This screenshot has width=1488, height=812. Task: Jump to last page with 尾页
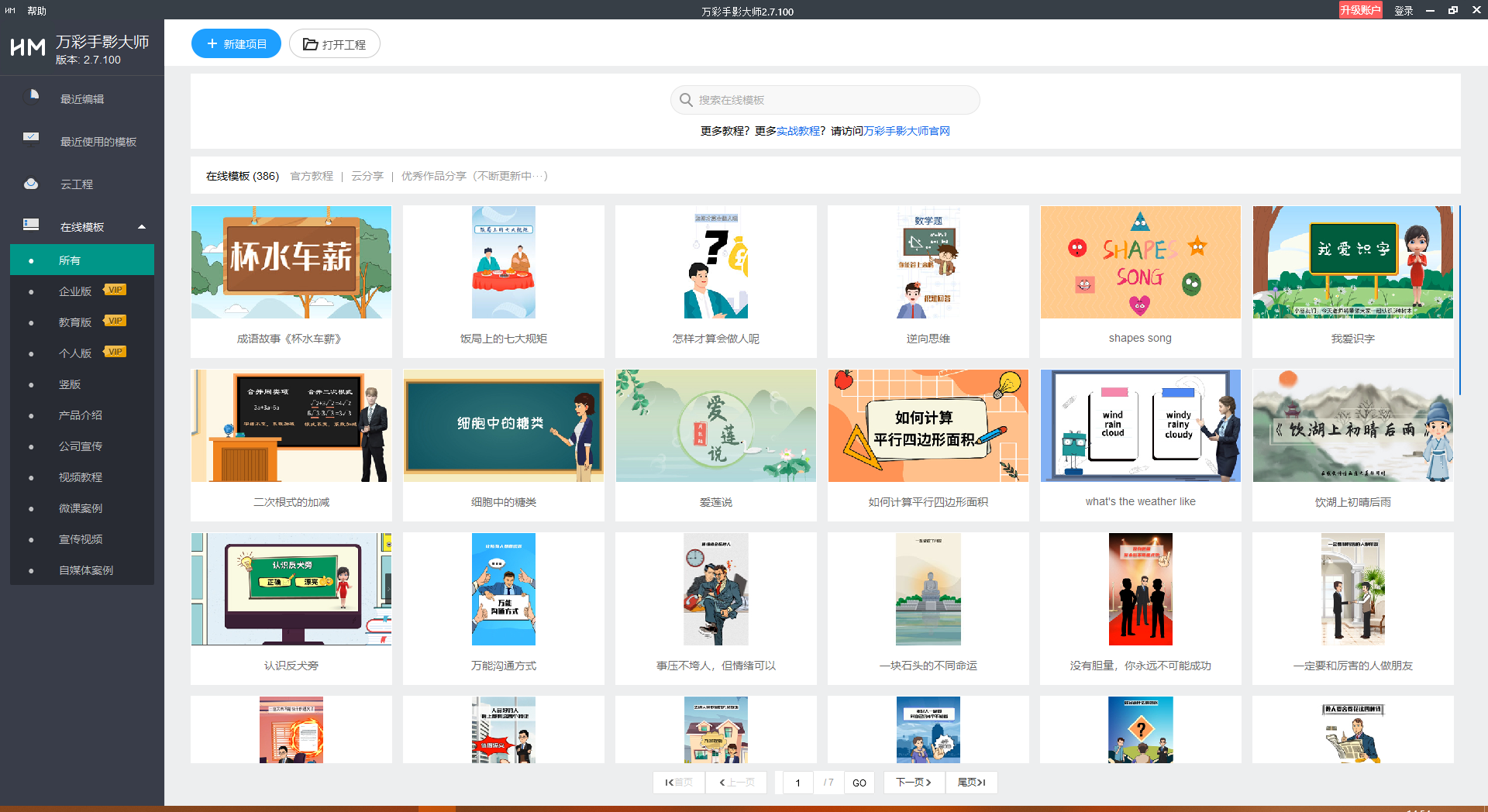pyautogui.click(x=971, y=783)
